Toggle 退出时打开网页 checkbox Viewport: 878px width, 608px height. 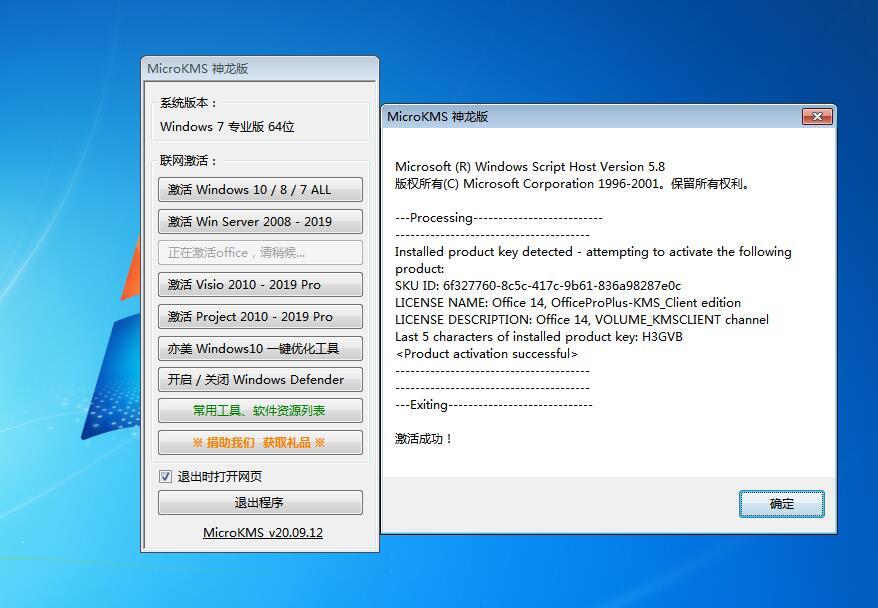click(166, 476)
